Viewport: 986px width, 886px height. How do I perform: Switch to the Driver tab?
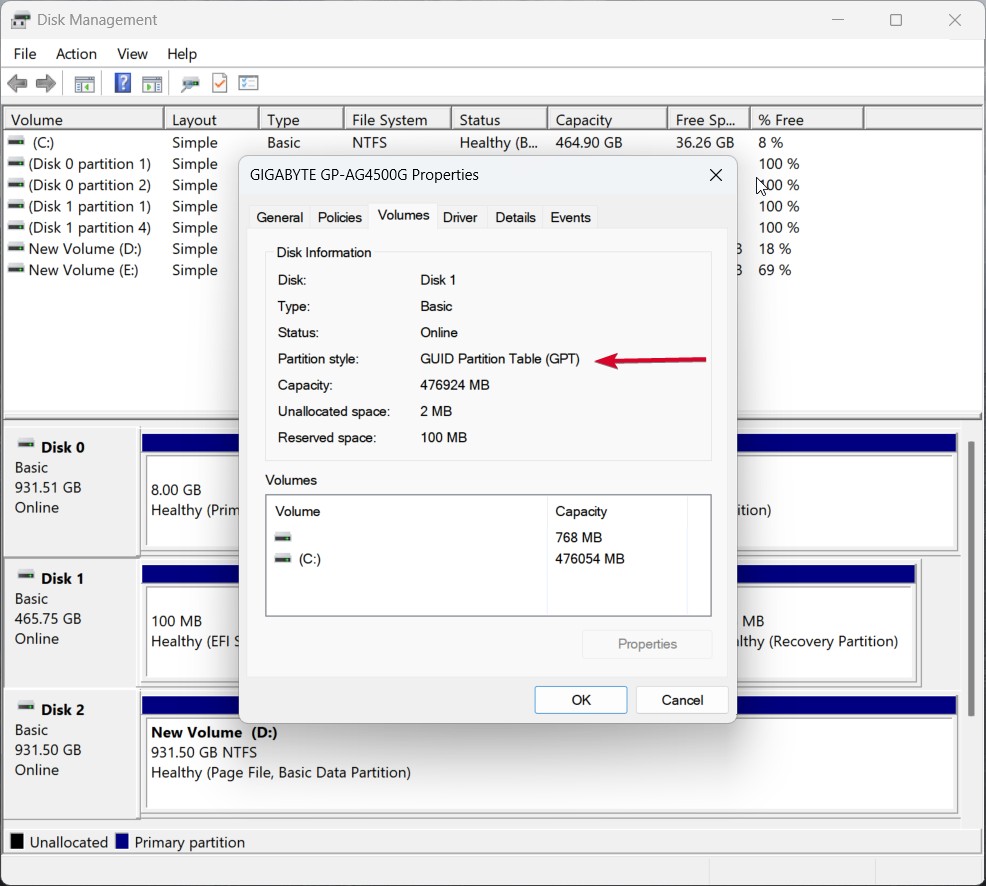460,217
